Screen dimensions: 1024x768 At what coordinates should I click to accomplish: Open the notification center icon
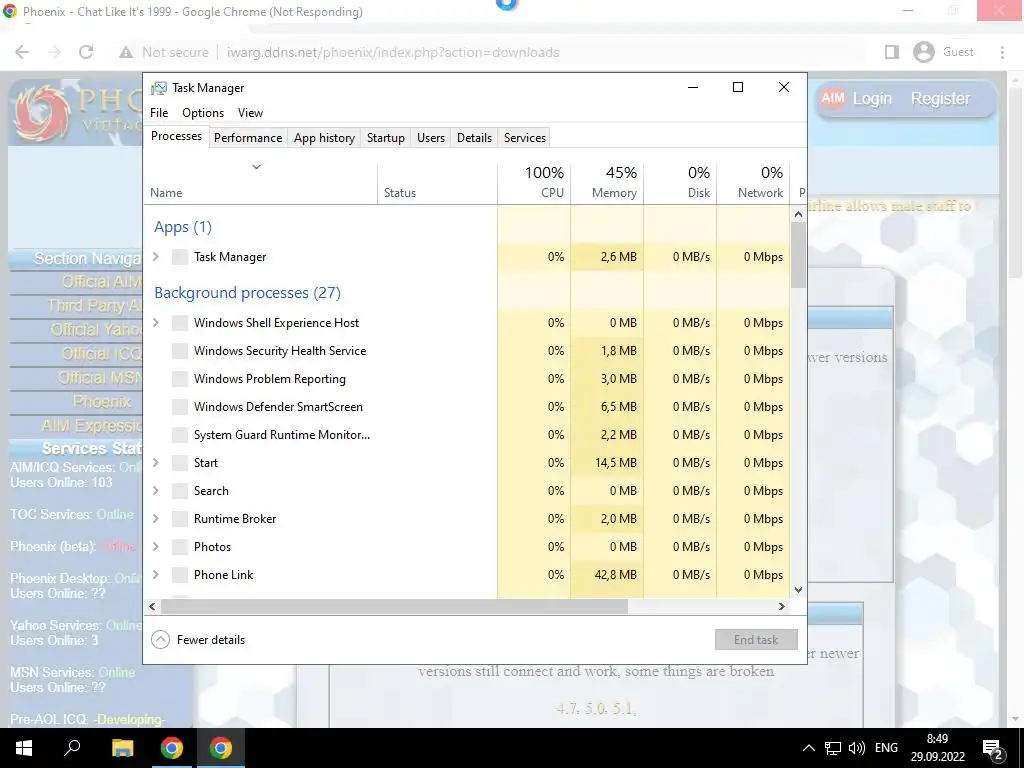(993, 749)
